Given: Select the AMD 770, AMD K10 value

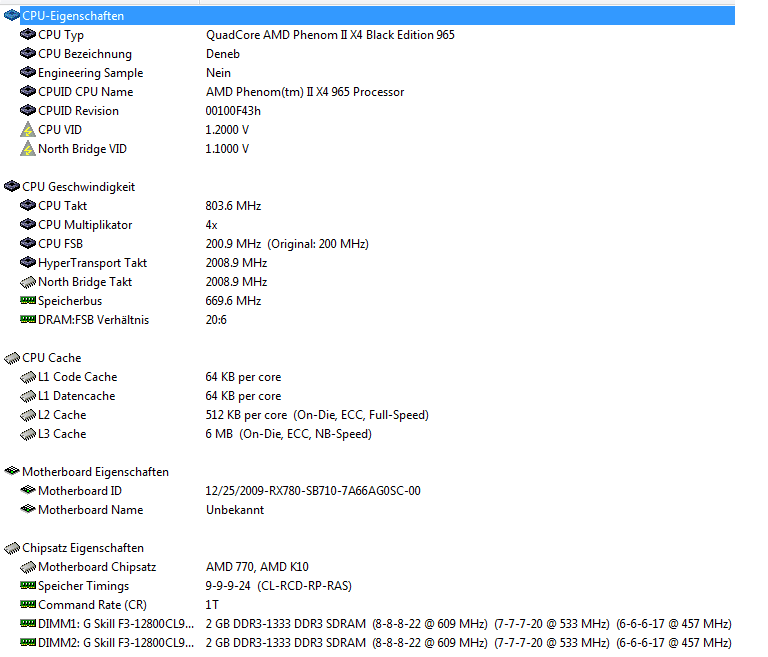Looking at the screenshot, I should tap(257, 567).
